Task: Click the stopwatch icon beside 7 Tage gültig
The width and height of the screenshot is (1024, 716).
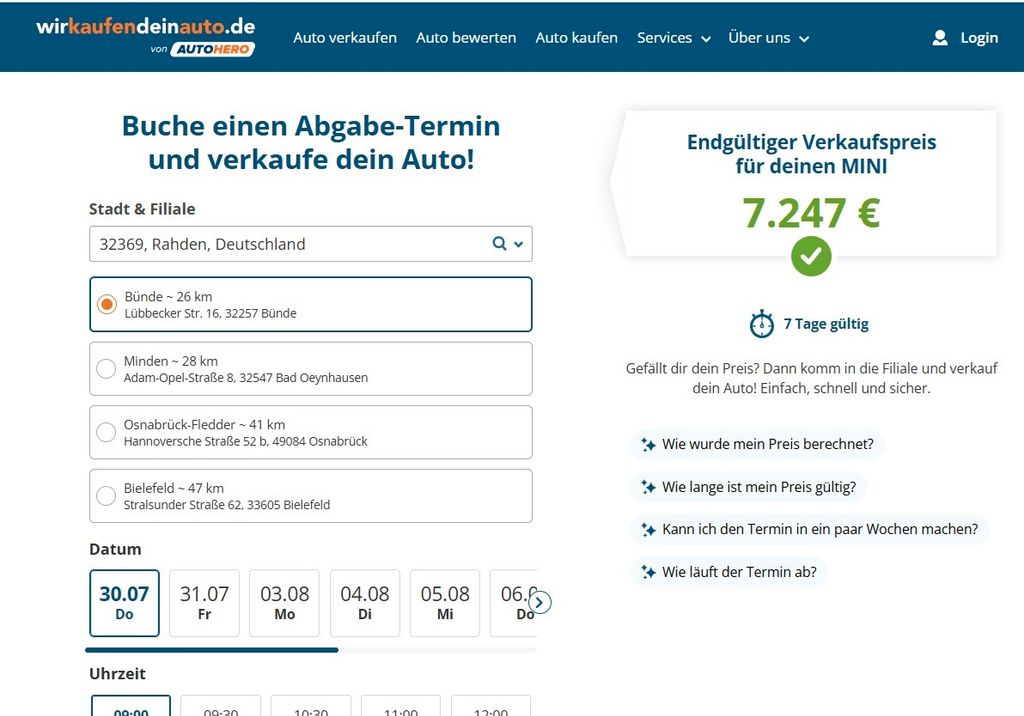Action: click(x=761, y=324)
